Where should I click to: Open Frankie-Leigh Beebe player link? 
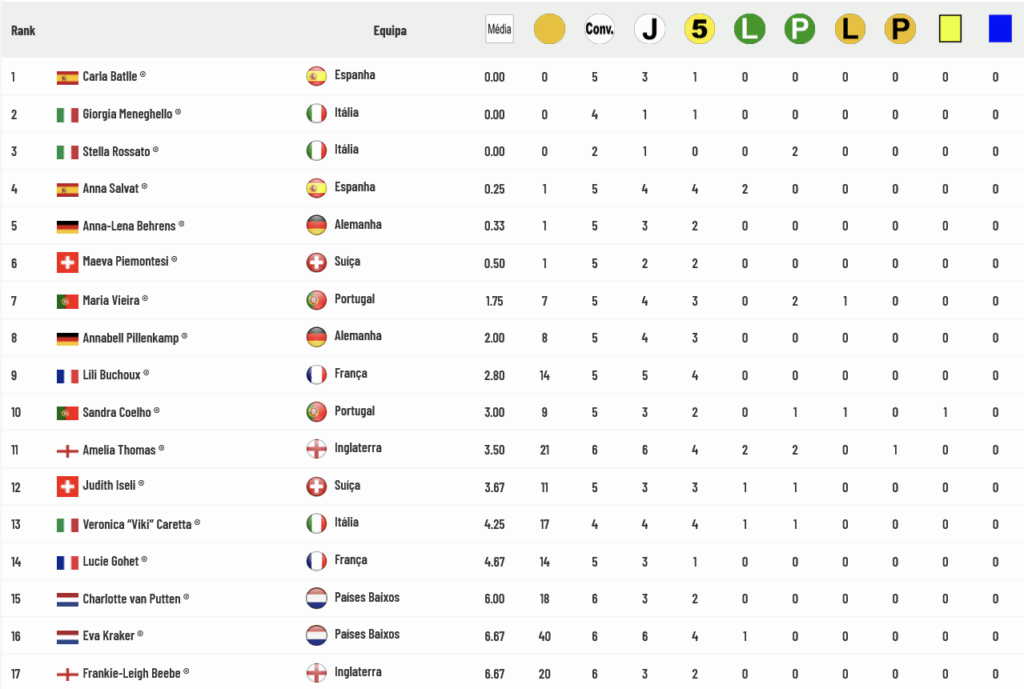point(131,673)
